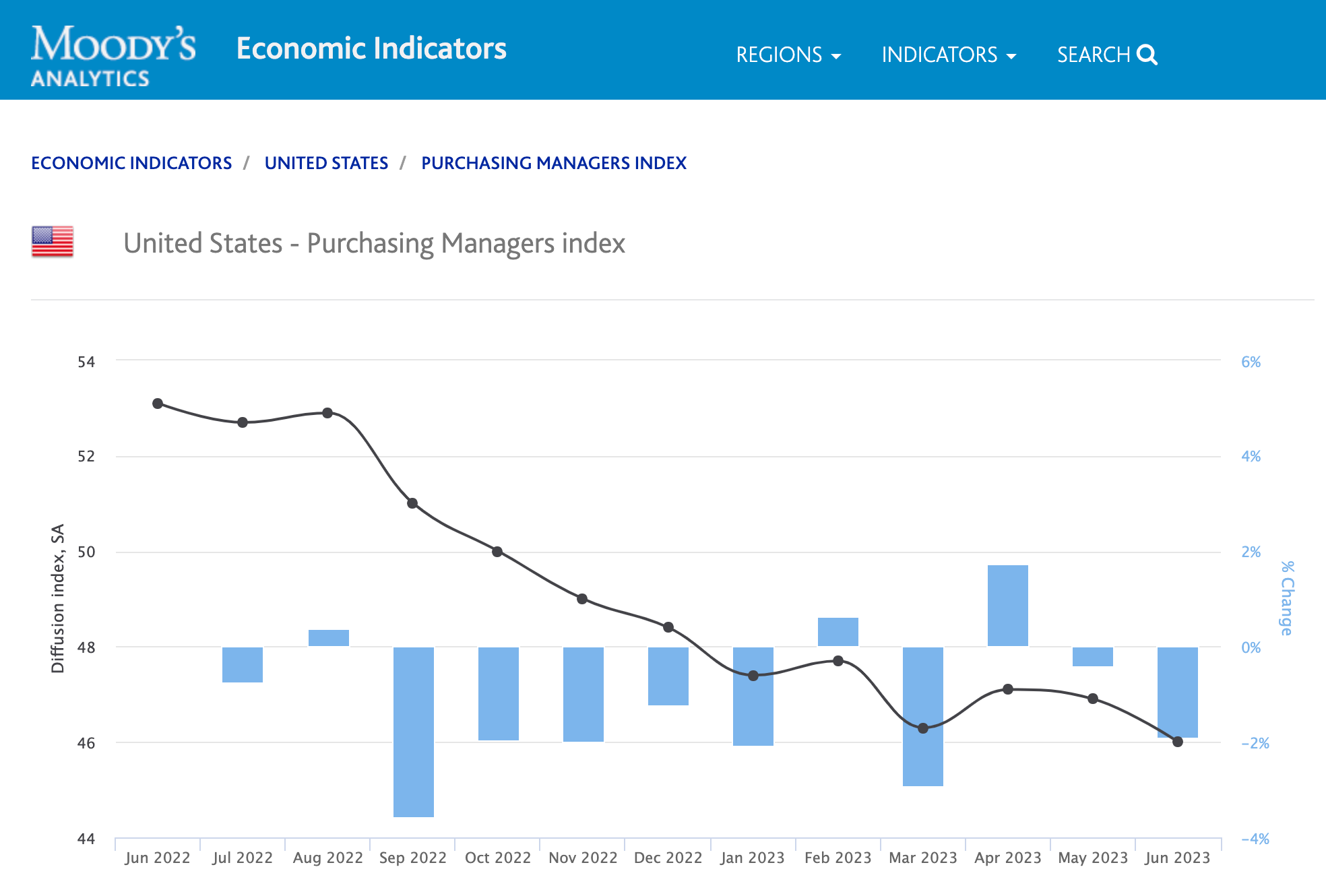Click the Mar 2023 line data point
The height and width of the screenshot is (896, 1326).
pyautogui.click(x=923, y=728)
